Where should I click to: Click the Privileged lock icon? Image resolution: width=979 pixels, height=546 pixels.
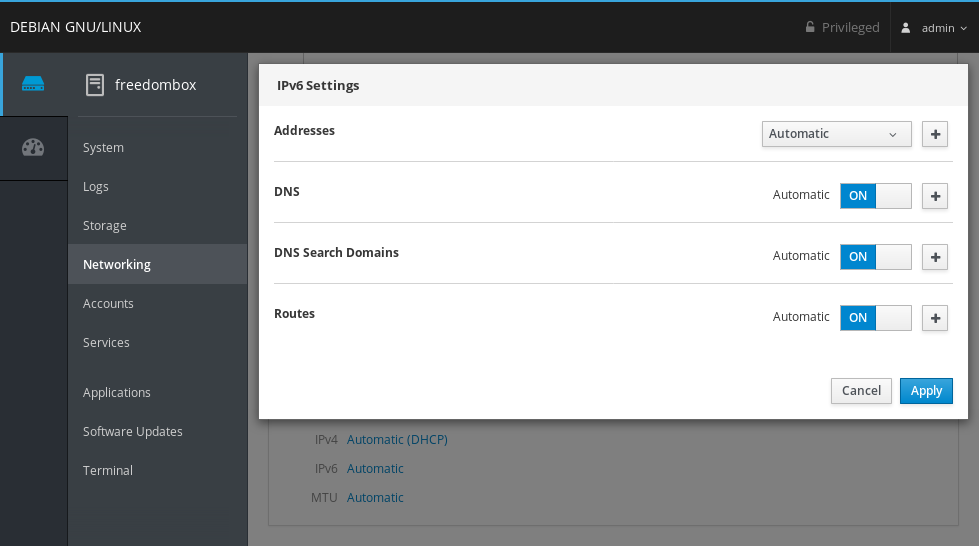point(810,27)
